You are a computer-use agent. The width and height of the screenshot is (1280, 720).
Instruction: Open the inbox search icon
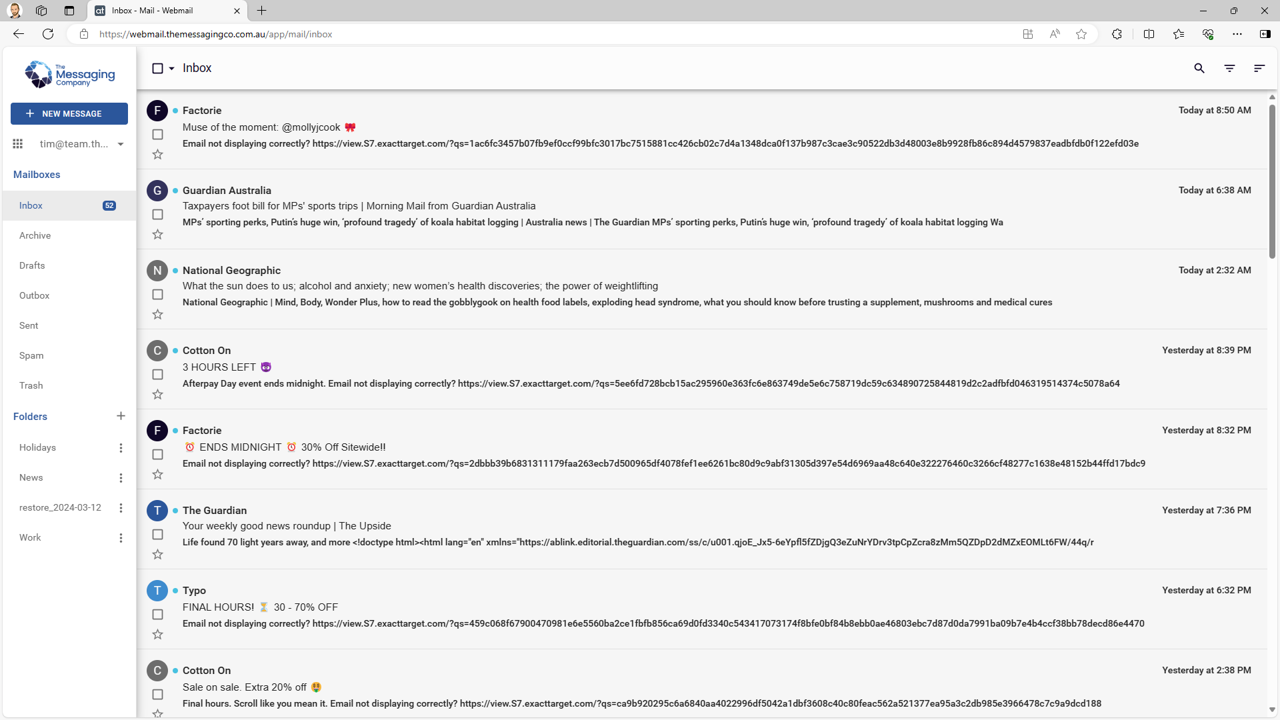(x=1199, y=68)
